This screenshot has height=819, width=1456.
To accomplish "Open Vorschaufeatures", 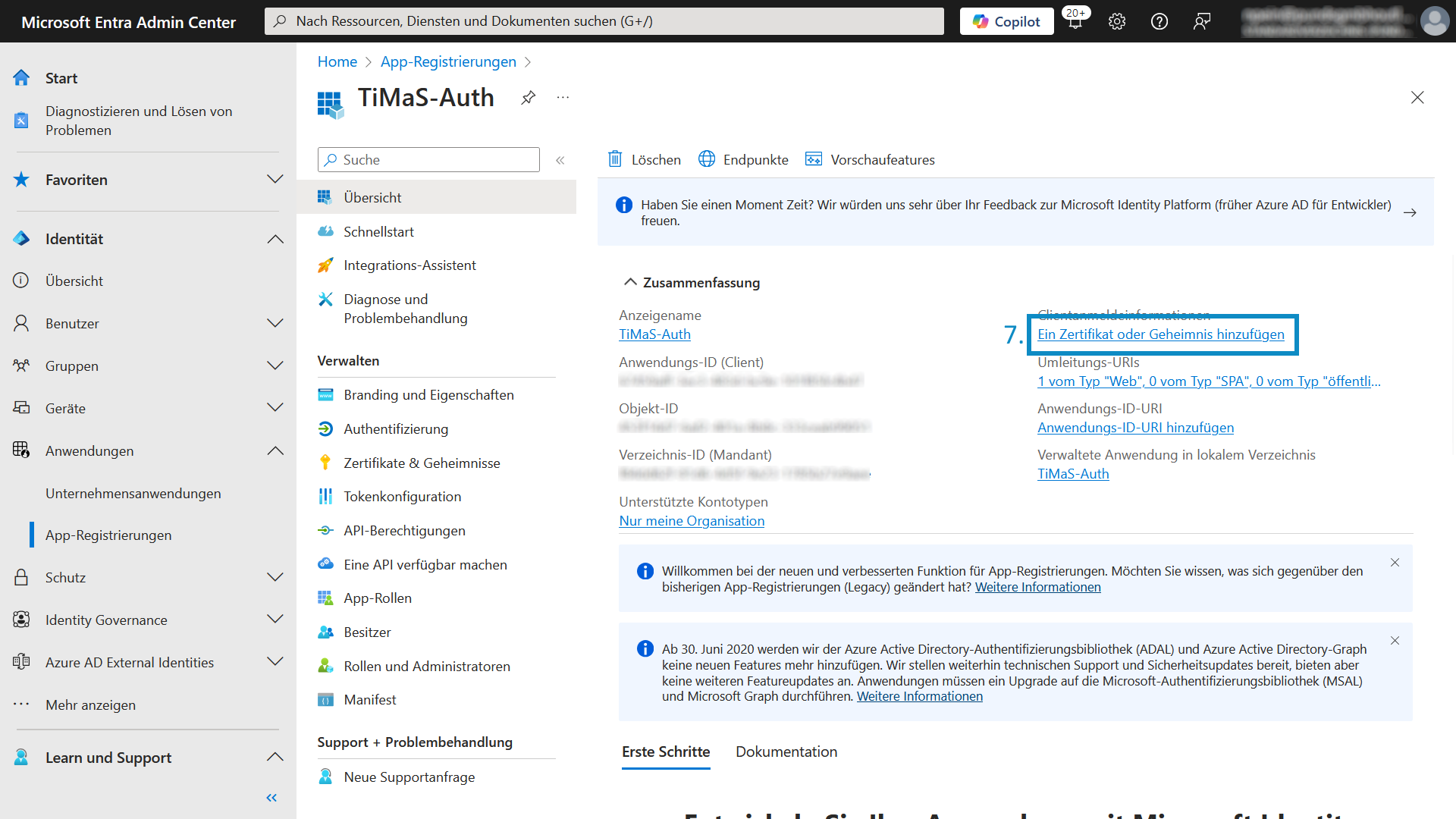I will pos(870,160).
